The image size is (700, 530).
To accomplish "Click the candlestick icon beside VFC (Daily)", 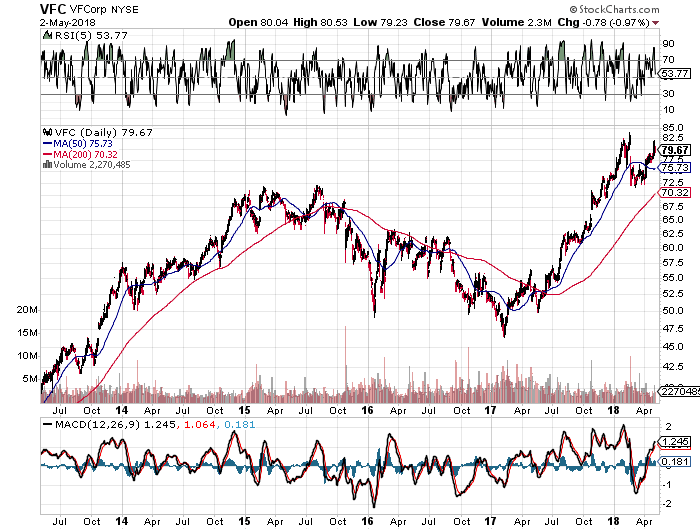I will pyautogui.click(x=47, y=133).
